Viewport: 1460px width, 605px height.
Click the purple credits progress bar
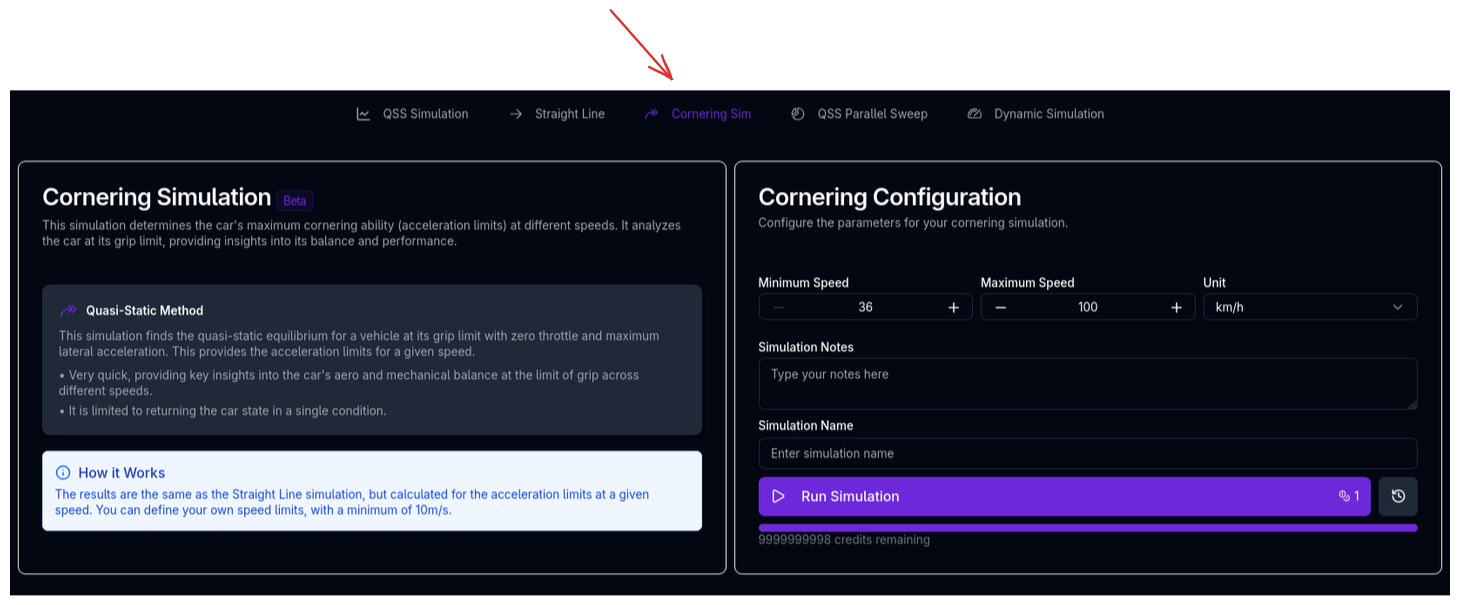(x=1087, y=527)
